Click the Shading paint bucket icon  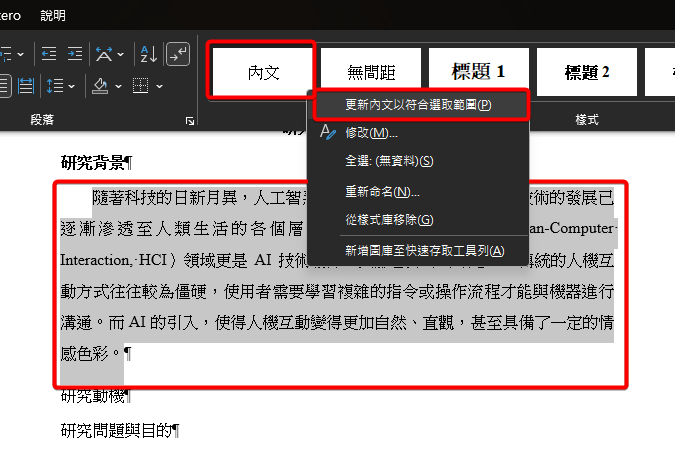point(100,86)
